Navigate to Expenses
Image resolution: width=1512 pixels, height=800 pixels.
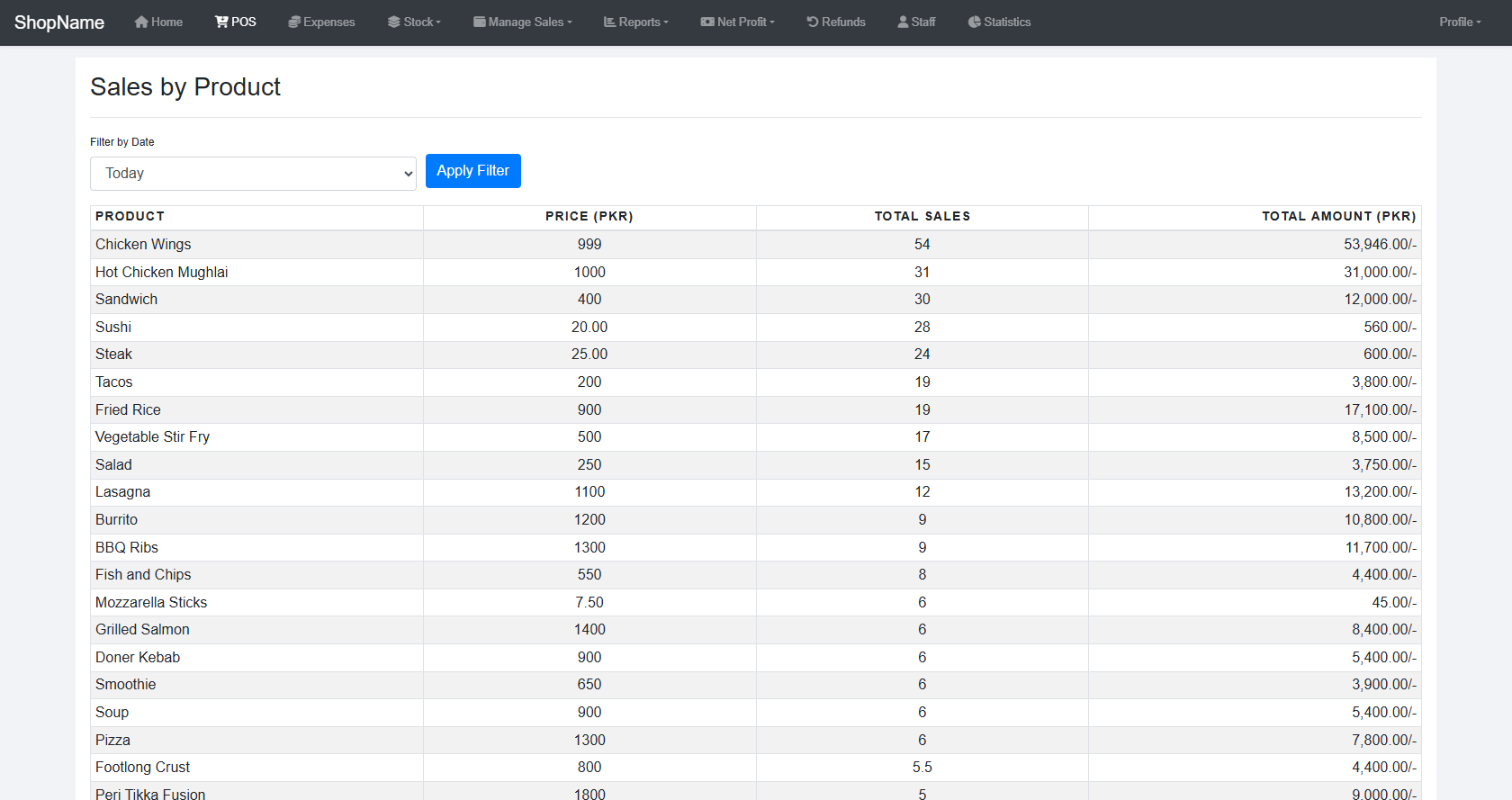[x=321, y=22]
